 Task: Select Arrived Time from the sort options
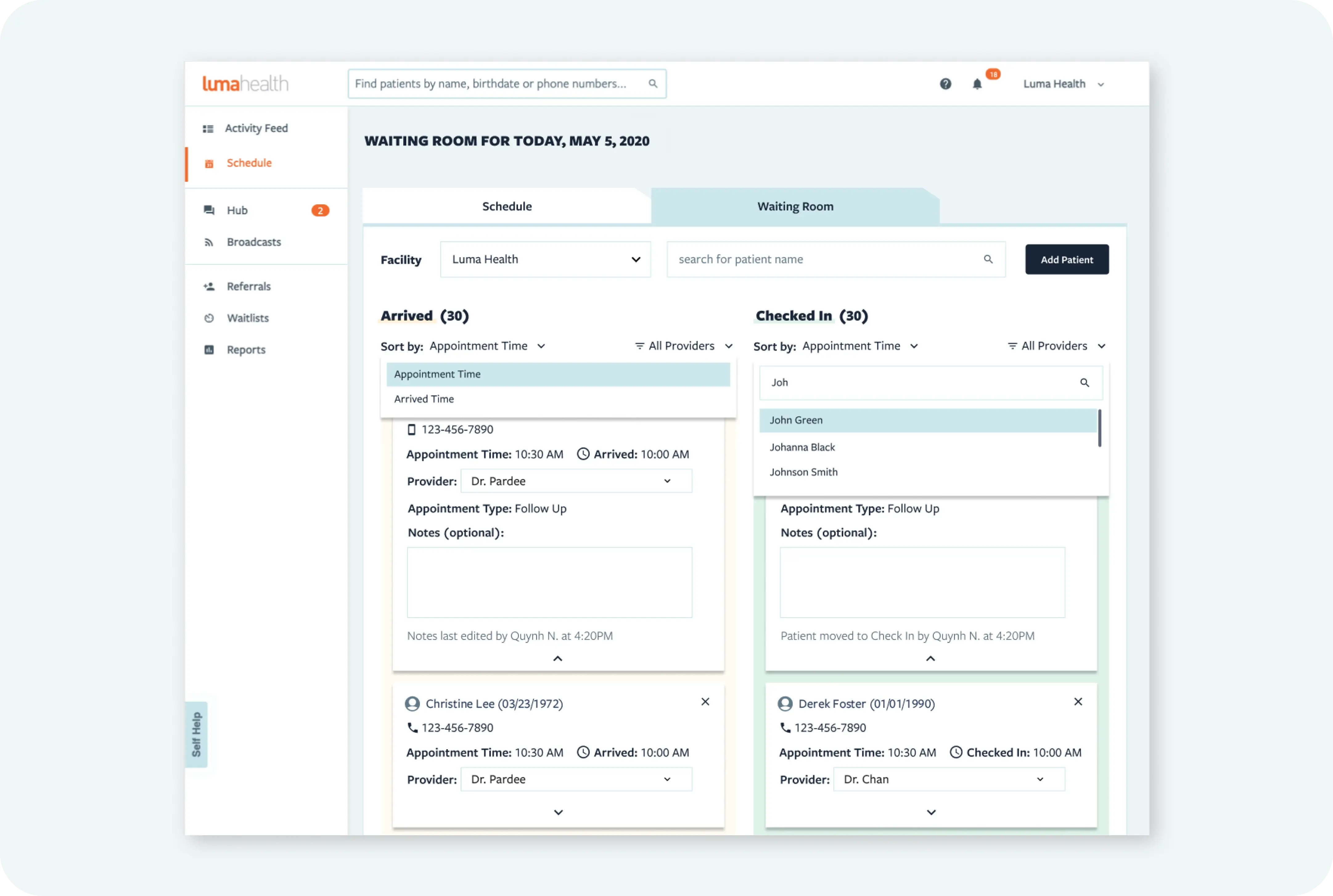[423, 398]
